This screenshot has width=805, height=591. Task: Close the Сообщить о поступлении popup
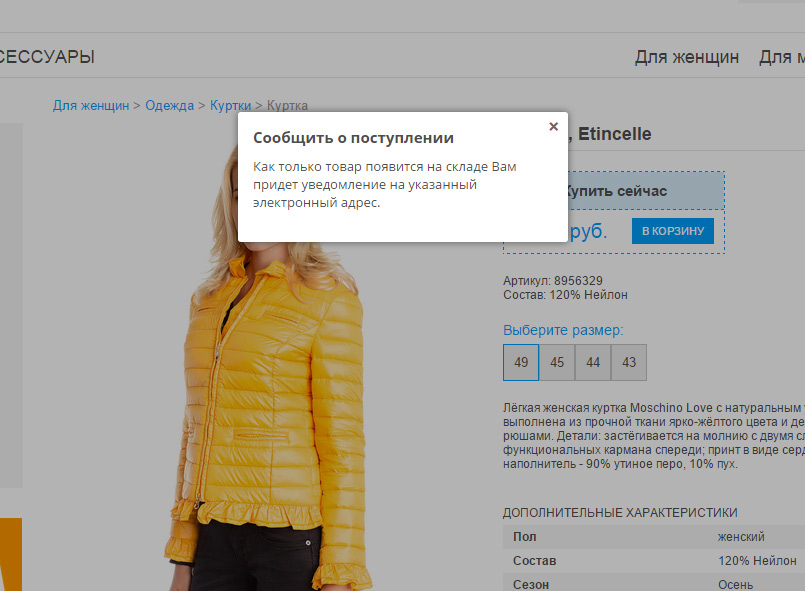(553, 127)
